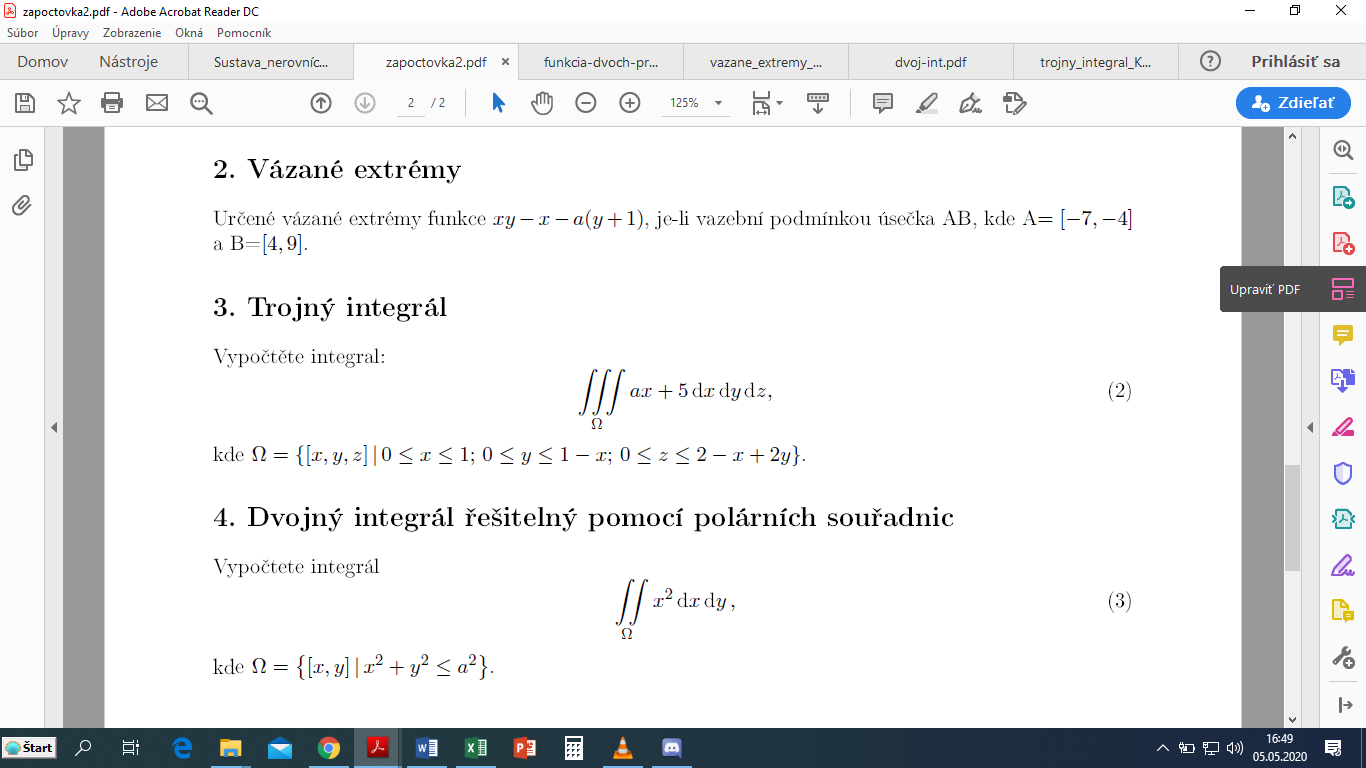Click the scrolling mode keyboard icon
The width and height of the screenshot is (1366, 768).
coord(818,103)
